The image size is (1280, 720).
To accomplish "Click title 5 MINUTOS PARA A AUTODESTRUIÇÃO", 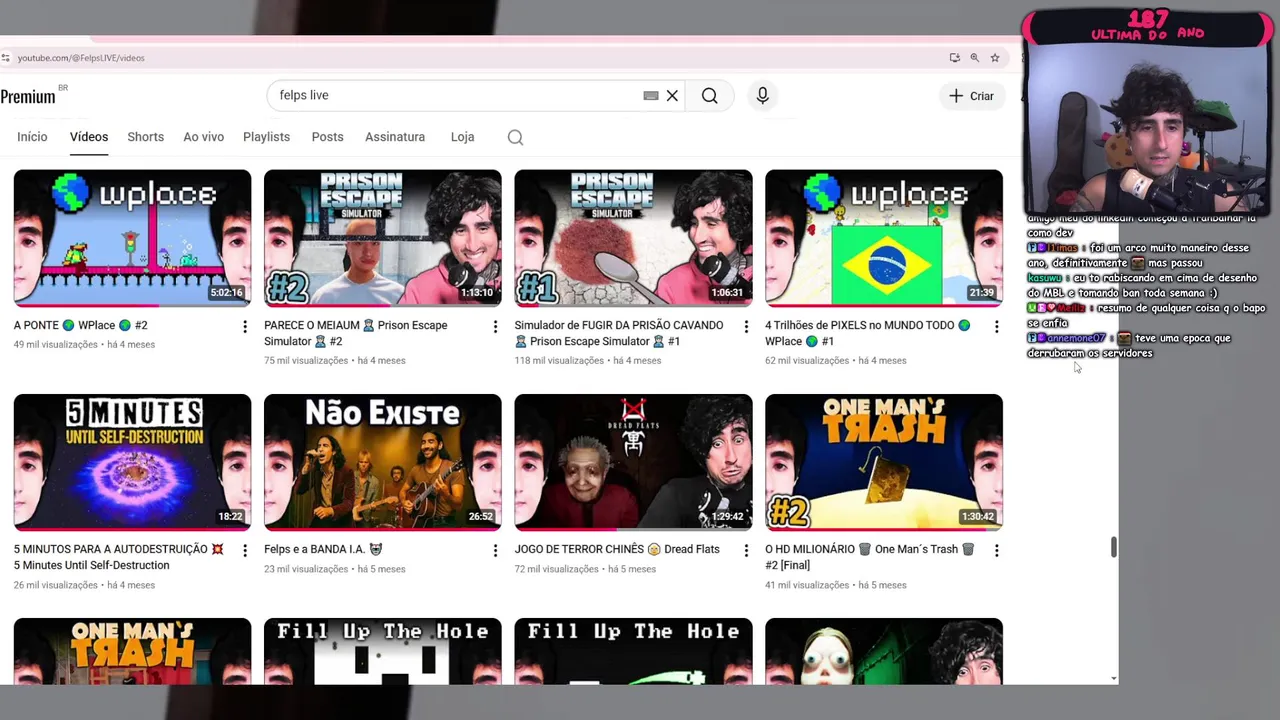I will point(118,557).
